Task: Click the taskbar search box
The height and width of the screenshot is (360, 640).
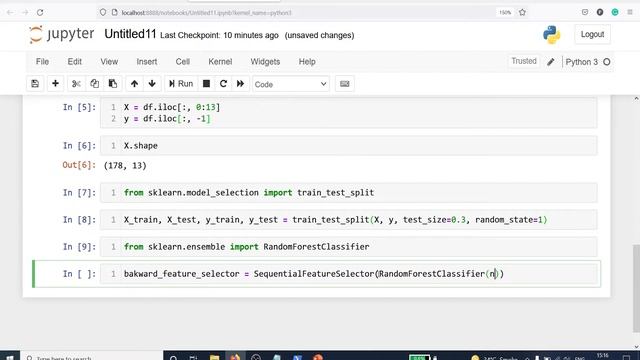Action: click(92, 357)
